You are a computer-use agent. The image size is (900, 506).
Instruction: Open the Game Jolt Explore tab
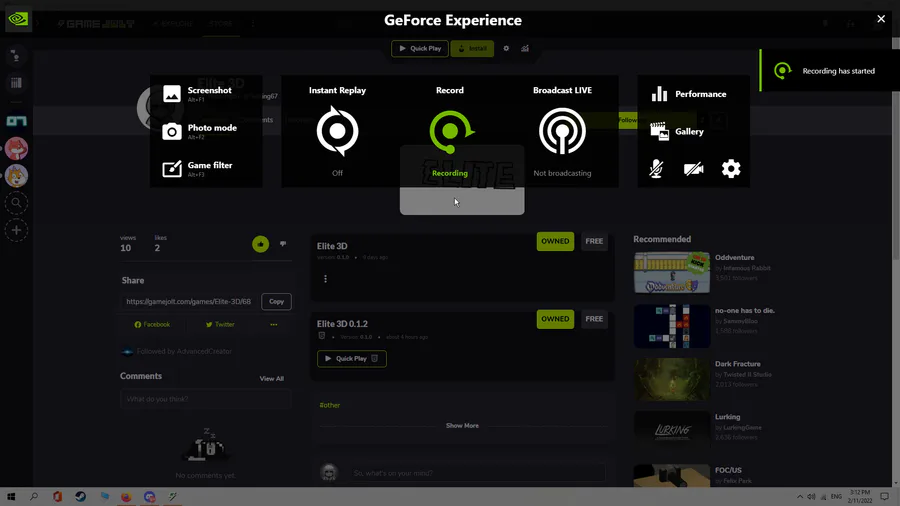click(x=174, y=24)
